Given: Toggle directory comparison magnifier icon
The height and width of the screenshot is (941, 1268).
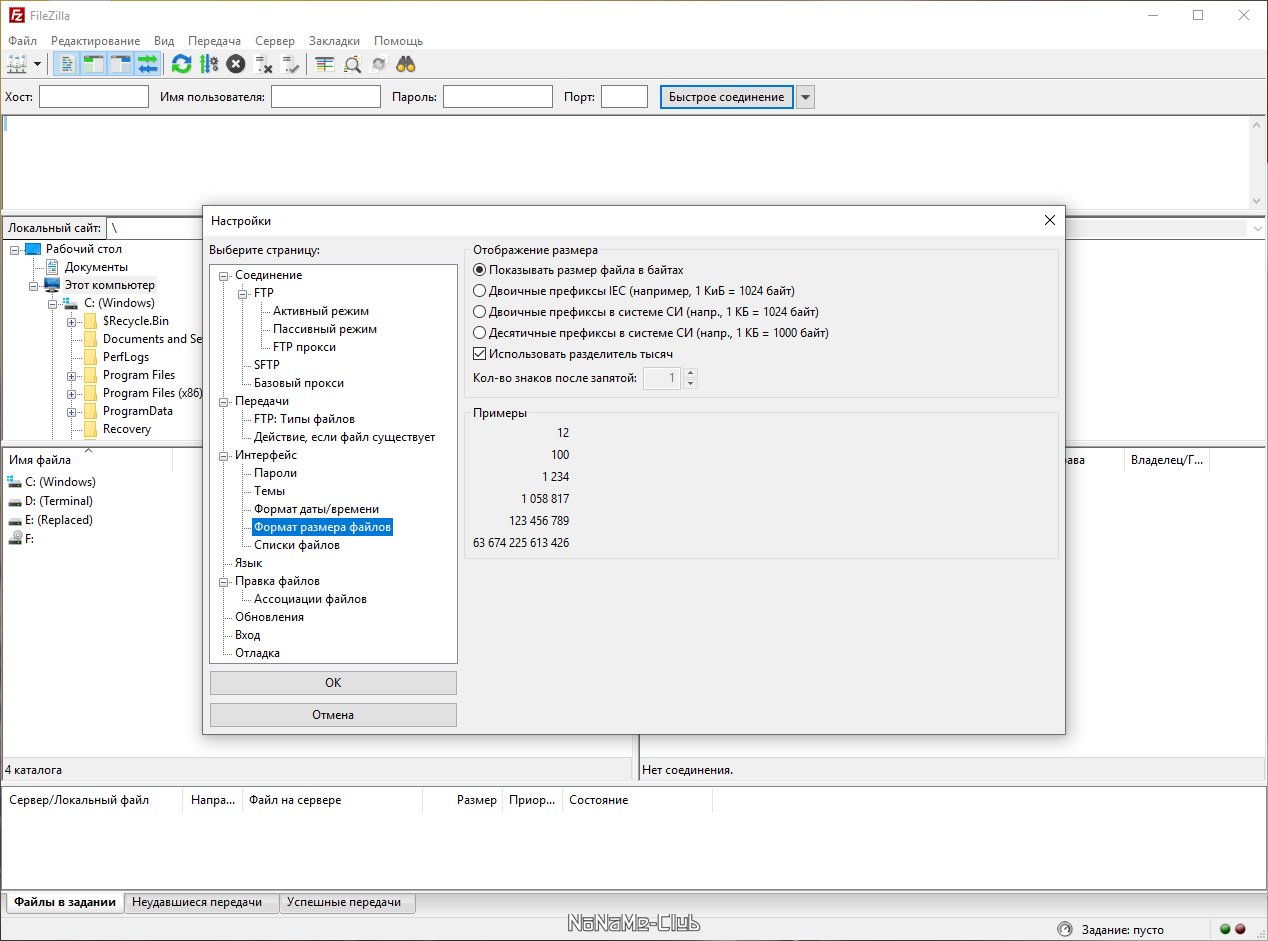Looking at the screenshot, I should (x=352, y=64).
